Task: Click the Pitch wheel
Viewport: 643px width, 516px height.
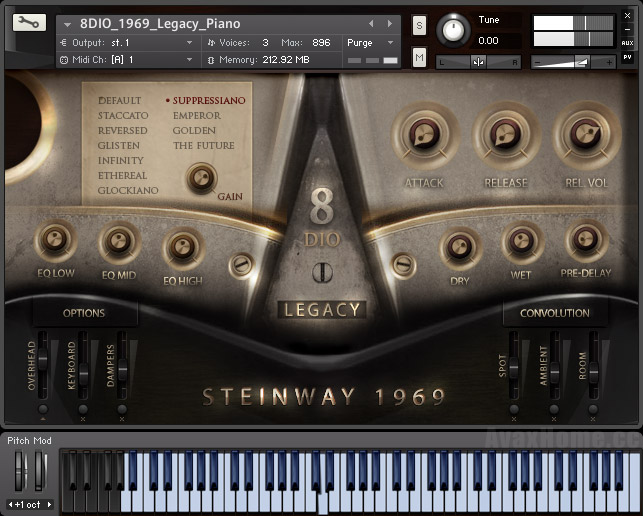Action: 20,470
